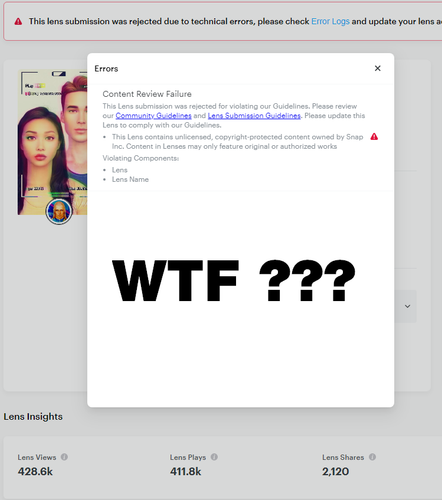The image size is (442, 500).
Task: Click the red warning icon beside copyright message
Action: (x=374, y=137)
